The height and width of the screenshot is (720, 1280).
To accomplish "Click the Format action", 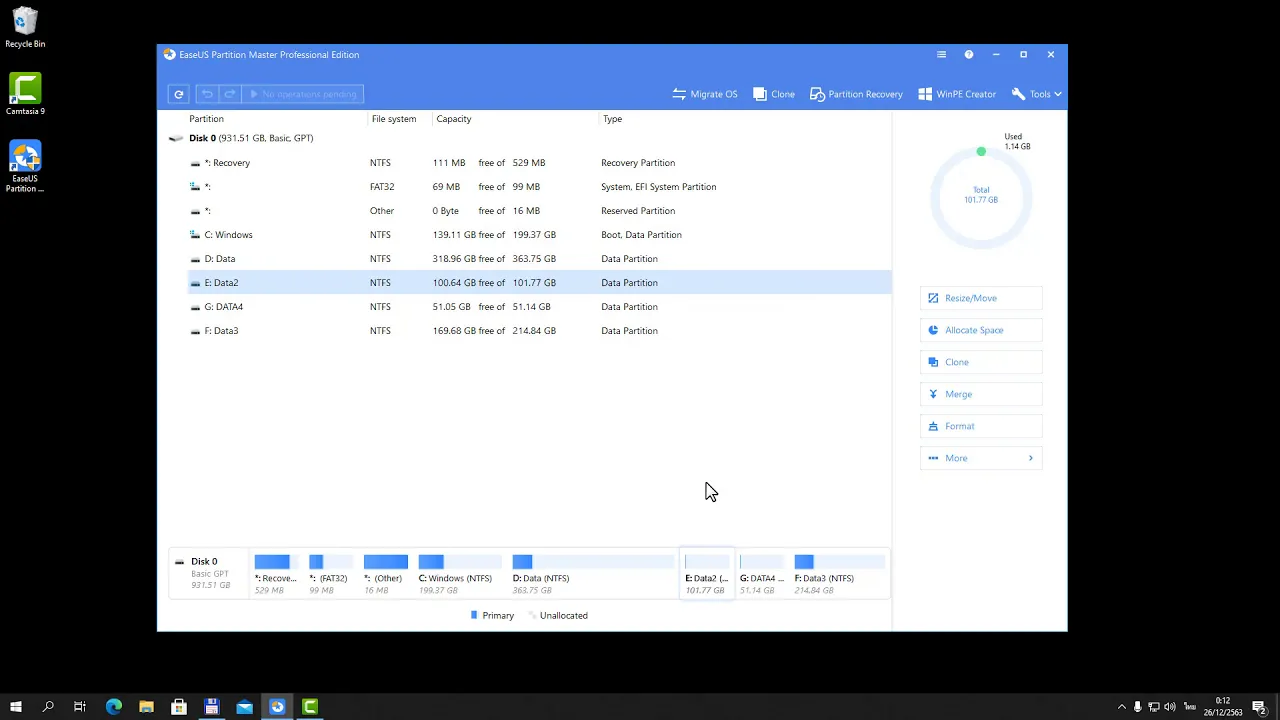I will tap(981, 426).
